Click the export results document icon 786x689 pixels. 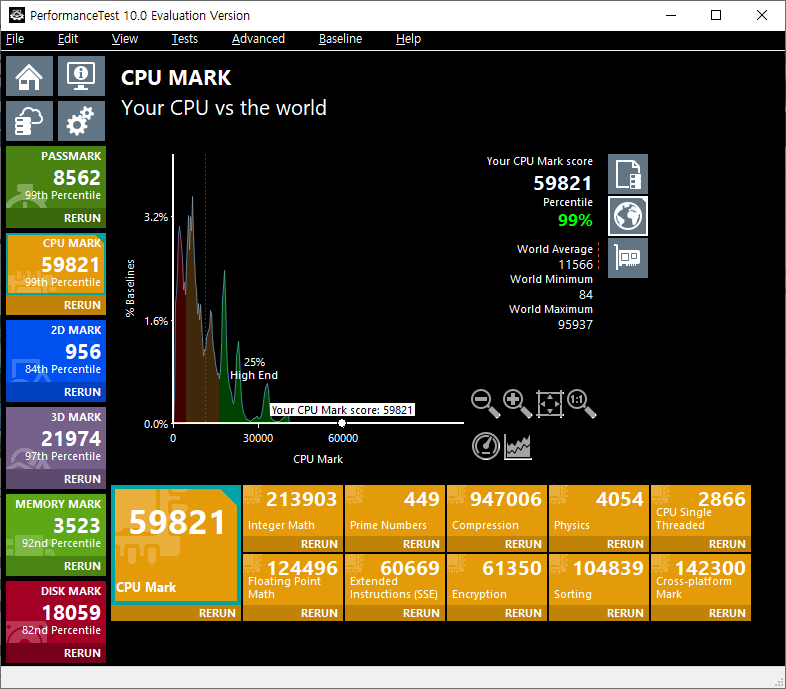(x=628, y=174)
